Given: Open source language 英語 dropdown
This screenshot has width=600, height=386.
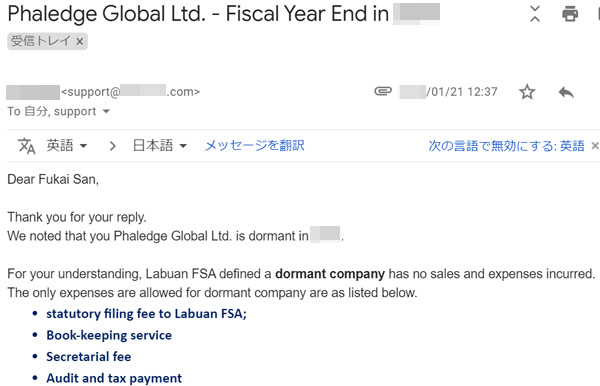Looking at the screenshot, I should coord(67,146).
